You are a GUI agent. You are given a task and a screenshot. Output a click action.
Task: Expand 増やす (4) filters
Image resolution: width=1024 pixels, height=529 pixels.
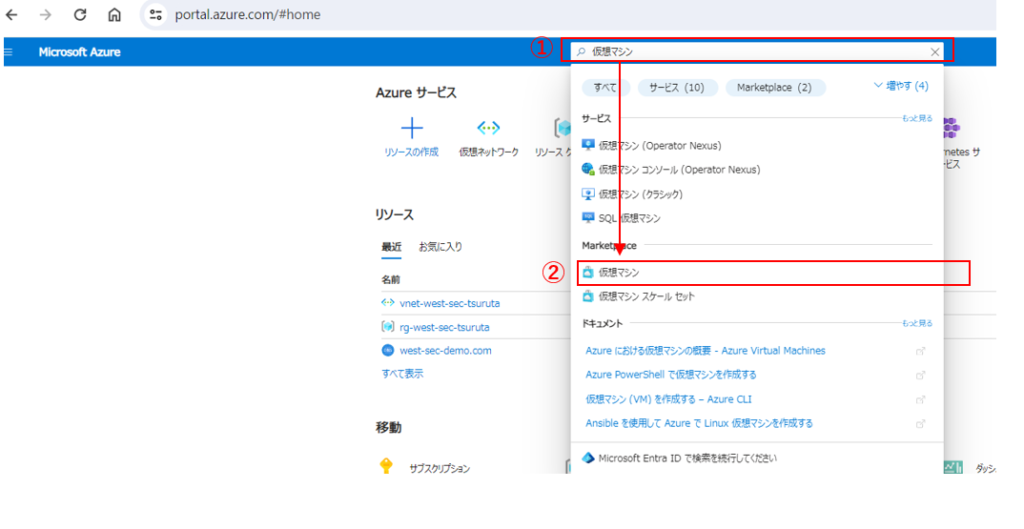click(901, 86)
